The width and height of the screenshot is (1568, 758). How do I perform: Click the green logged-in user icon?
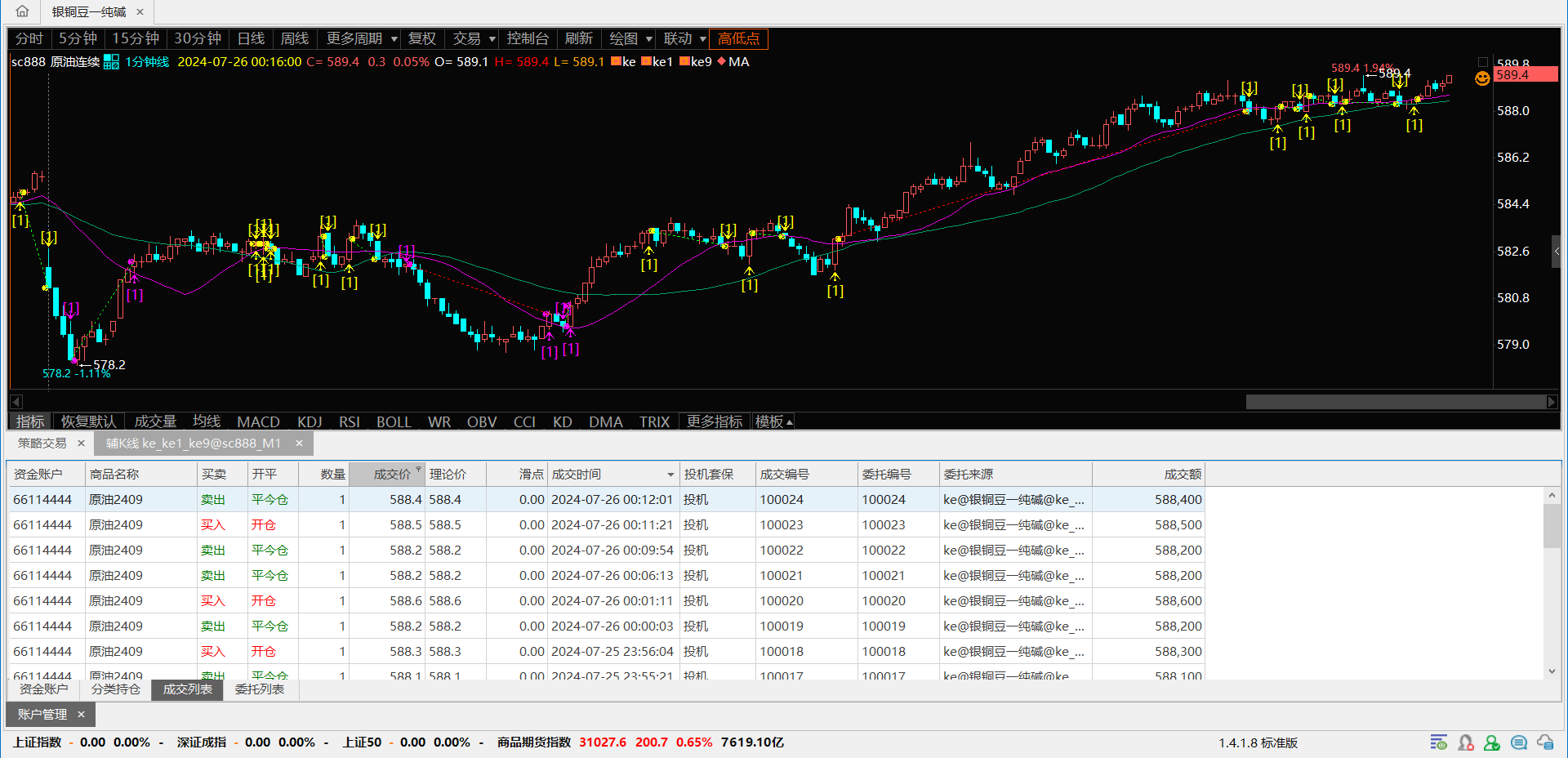point(1492,742)
